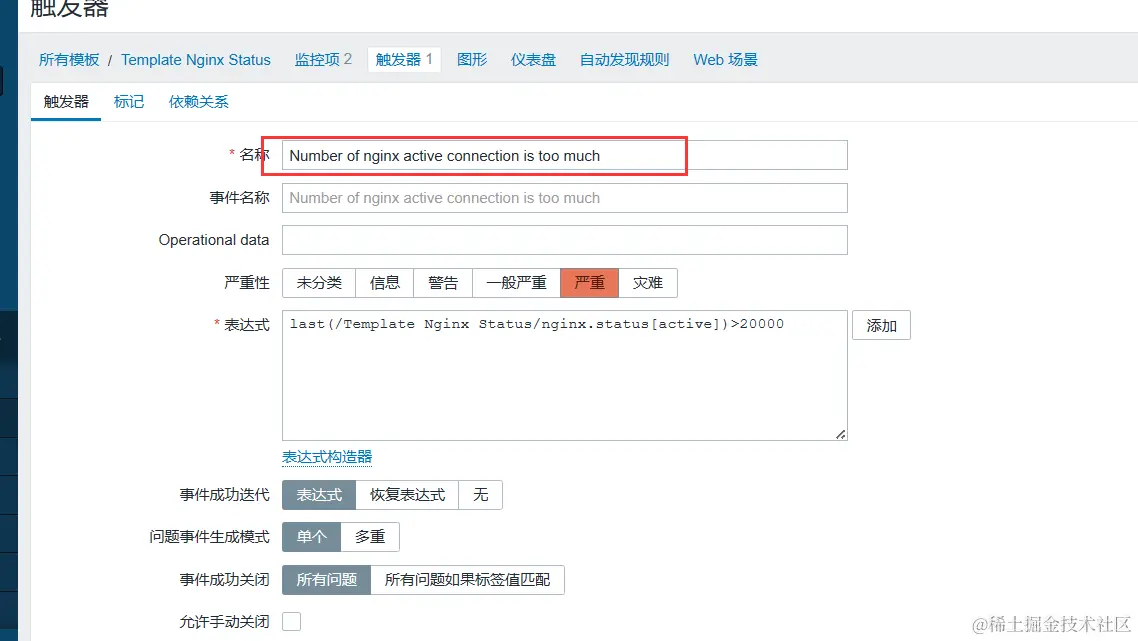Switch to 触发器 form sub-tab
The height and width of the screenshot is (641, 1138).
pyautogui.click(x=66, y=102)
